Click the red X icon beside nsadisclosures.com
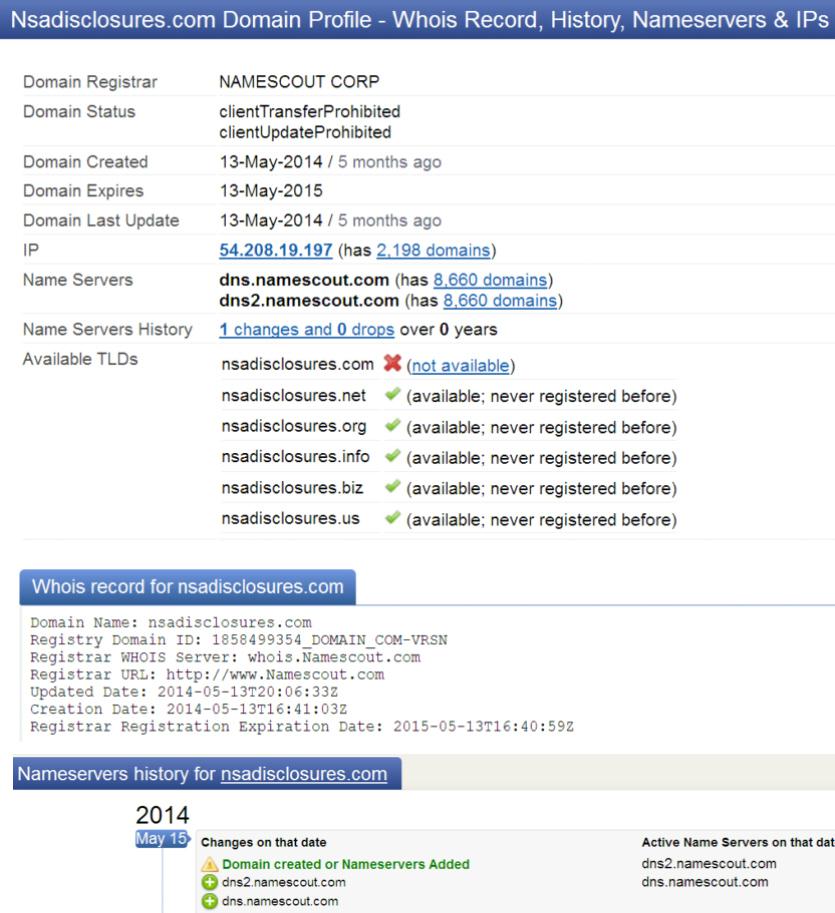This screenshot has width=835, height=913. [x=392, y=363]
